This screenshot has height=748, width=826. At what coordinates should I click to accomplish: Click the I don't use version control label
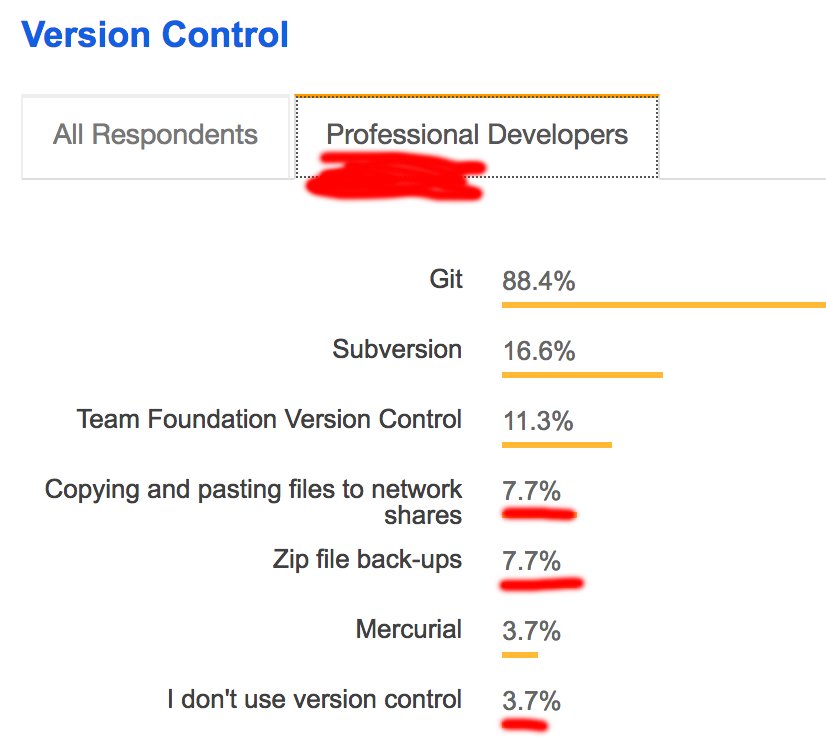point(314,699)
